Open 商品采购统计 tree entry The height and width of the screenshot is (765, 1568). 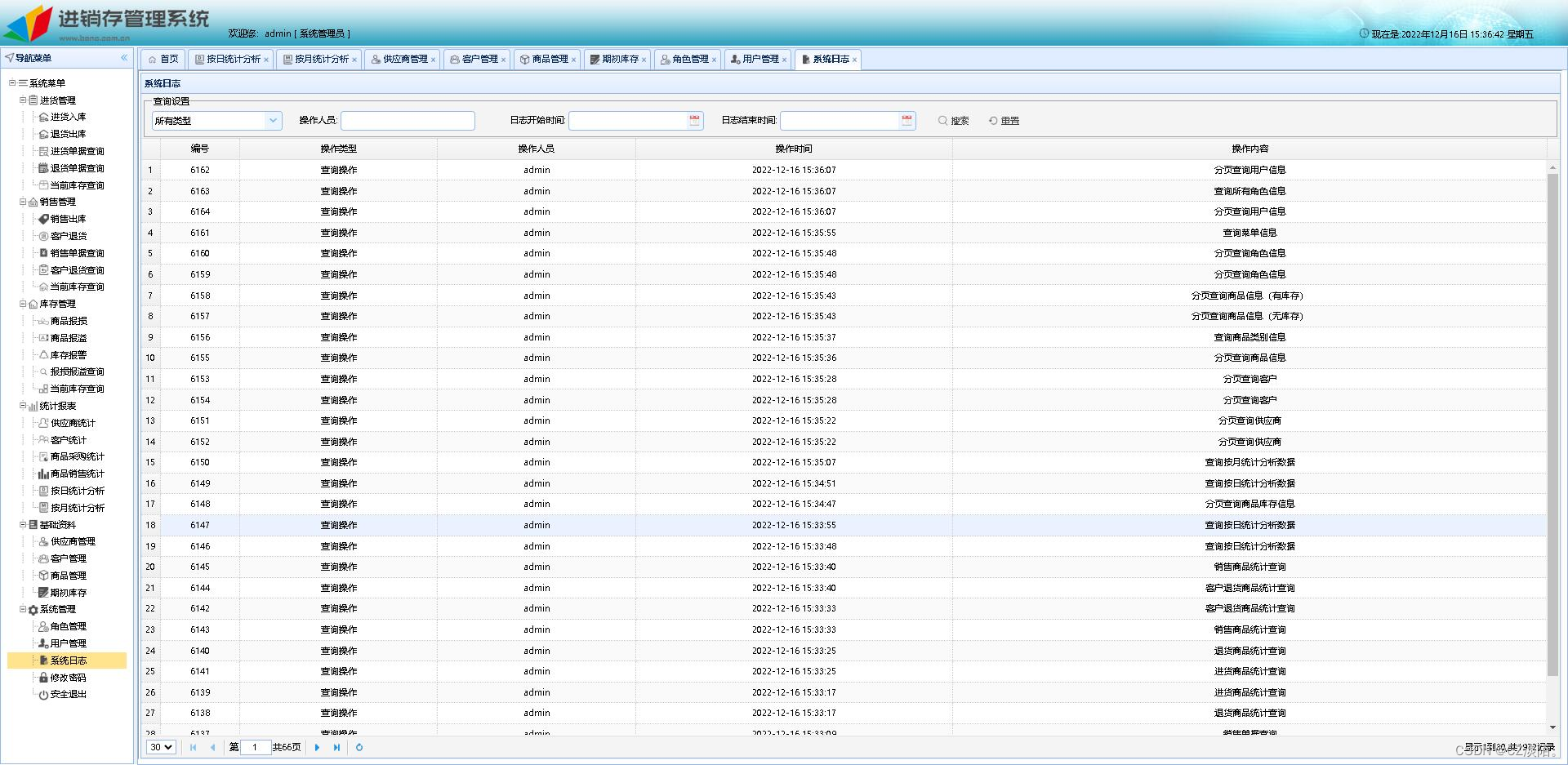[x=77, y=456]
